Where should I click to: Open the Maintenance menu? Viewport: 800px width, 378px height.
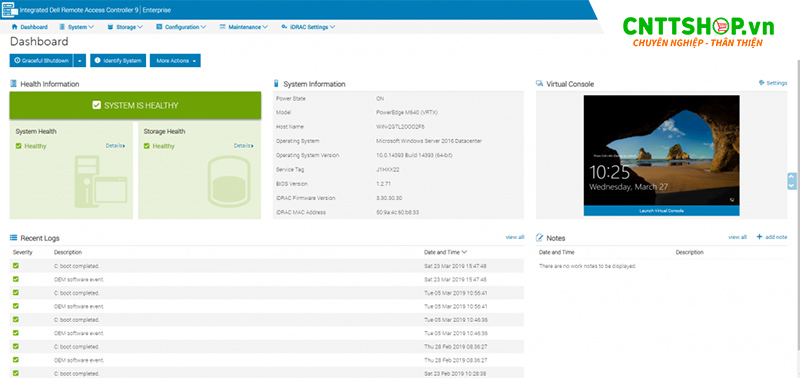(x=244, y=27)
